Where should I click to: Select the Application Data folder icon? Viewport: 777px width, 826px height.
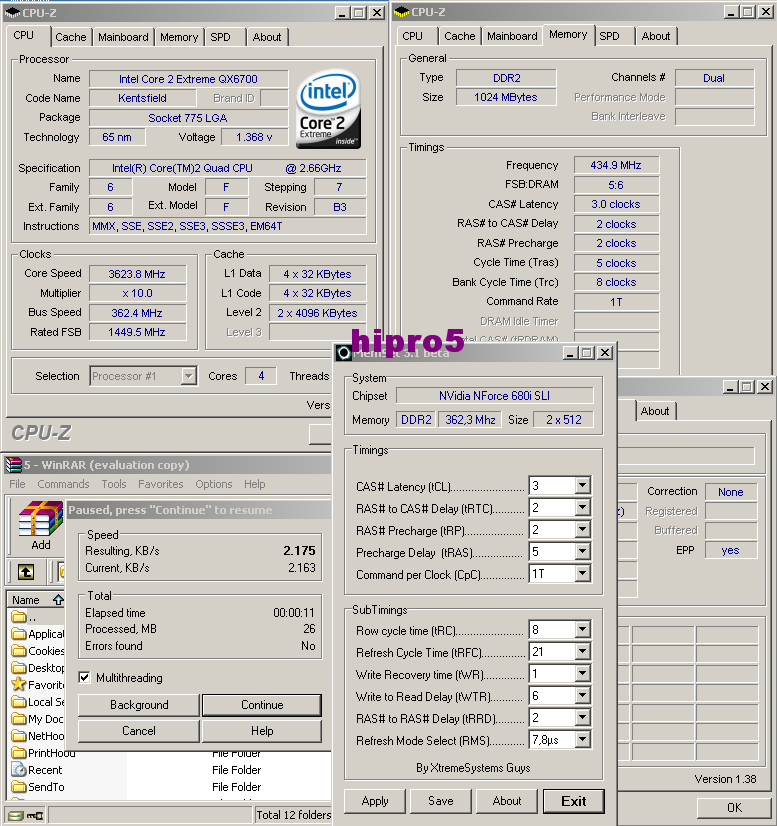[19, 634]
